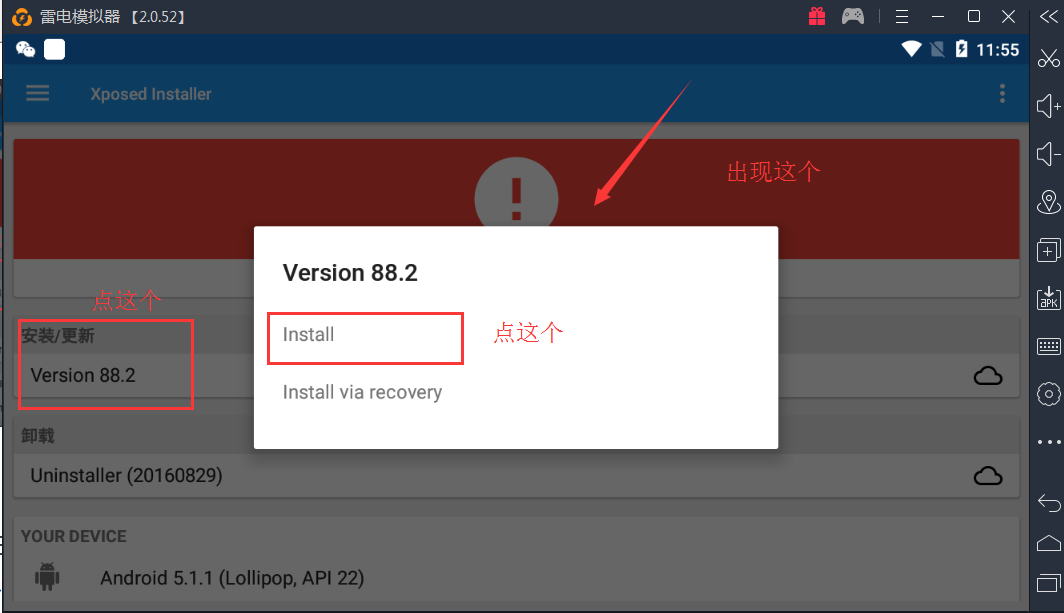Click the install APK icon in sidebar
The width and height of the screenshot is (1064, 613).
1048,298
